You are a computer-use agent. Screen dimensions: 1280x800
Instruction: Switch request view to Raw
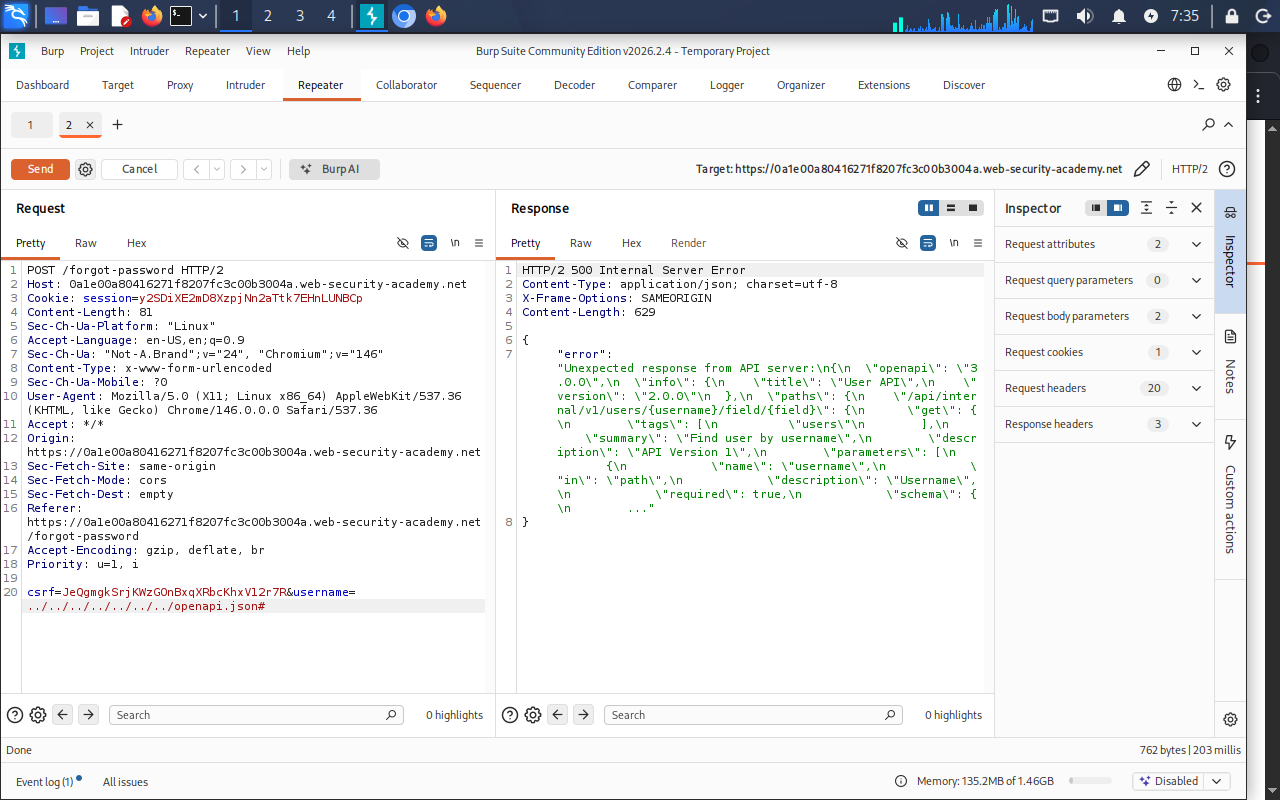(86, 243)
